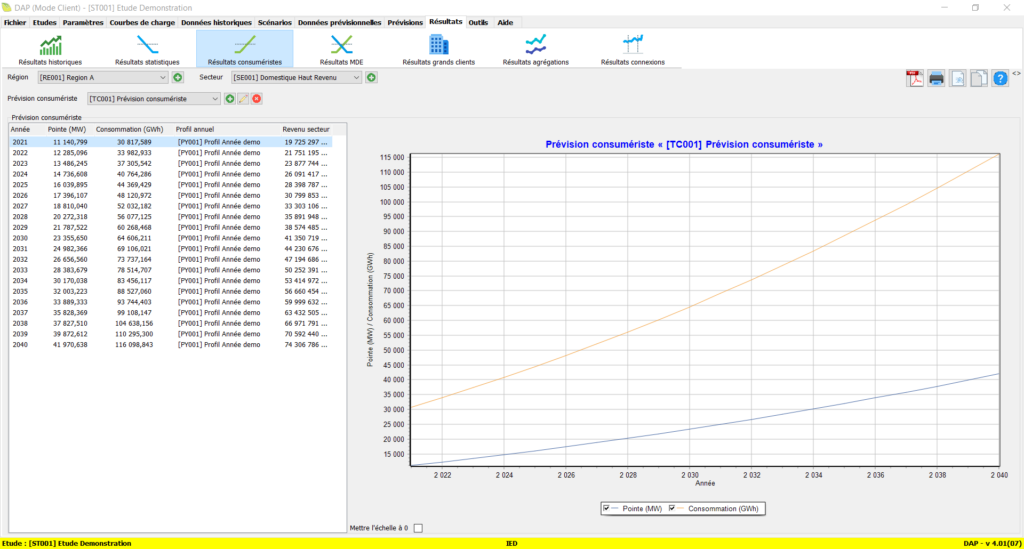The height and width of the screenshot is (549, 1024).
Task: Click the copy documents icon
Action: (979, 79)
